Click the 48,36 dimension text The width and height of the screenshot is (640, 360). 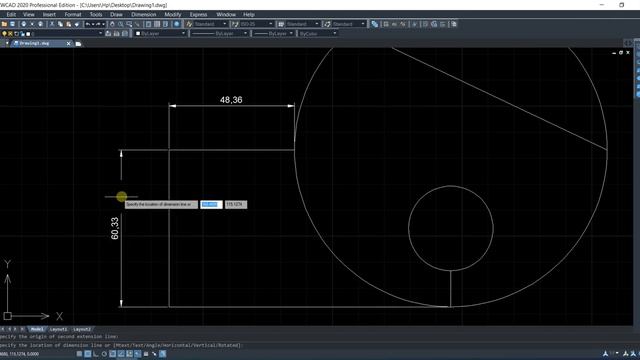click(x=231, y=100)
